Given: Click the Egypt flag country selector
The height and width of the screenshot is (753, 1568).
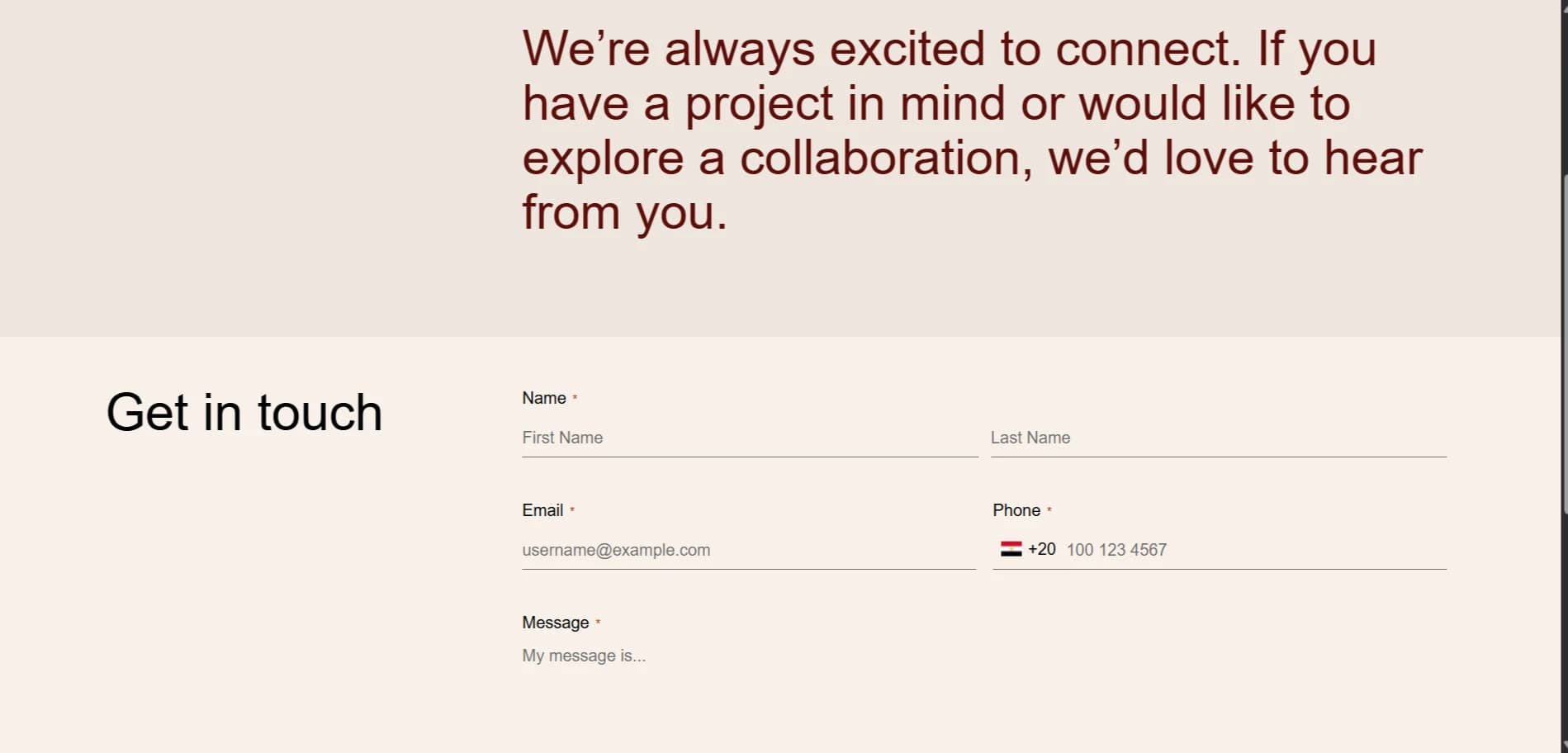Looking at the screenshot, I should 1011,549.
